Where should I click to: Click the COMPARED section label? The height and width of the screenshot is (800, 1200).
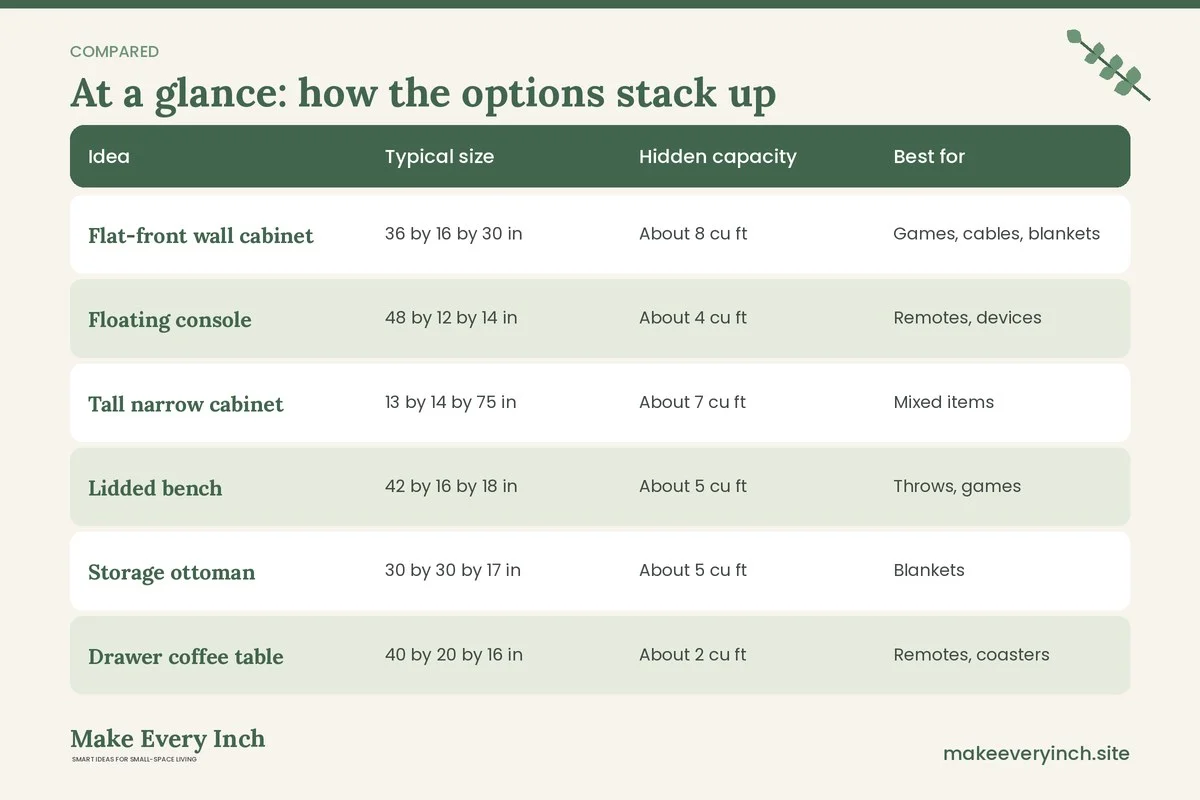pos(114,51)
